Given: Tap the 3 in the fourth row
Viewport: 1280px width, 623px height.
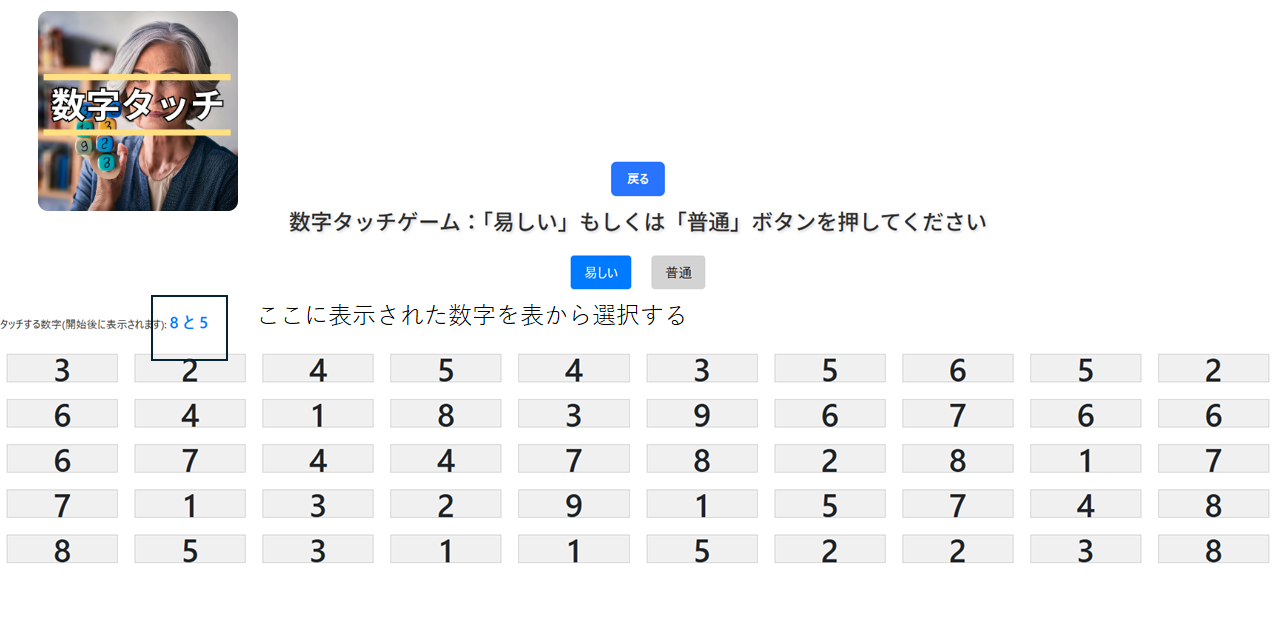Looking at the screenshot, I should pos(317,504).
